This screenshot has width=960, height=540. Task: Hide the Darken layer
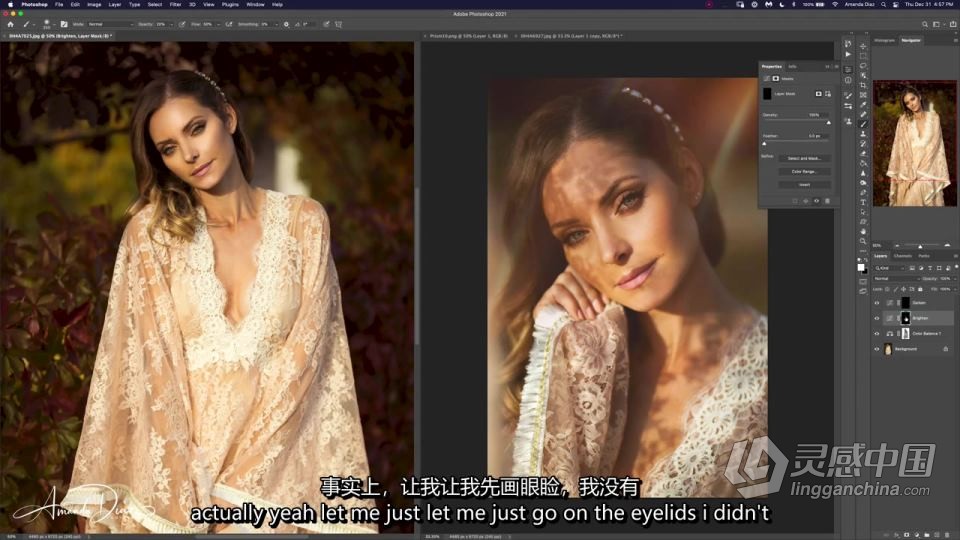click(877, 302)
